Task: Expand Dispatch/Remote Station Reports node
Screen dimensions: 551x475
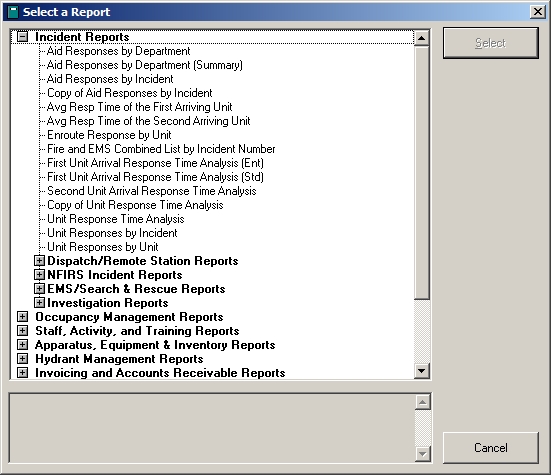Action: point(39,261)
